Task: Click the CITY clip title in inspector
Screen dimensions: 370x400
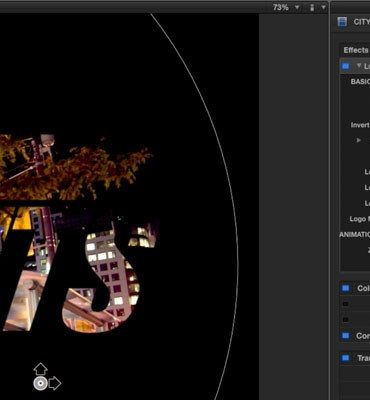Action: [x=362, y=22]
